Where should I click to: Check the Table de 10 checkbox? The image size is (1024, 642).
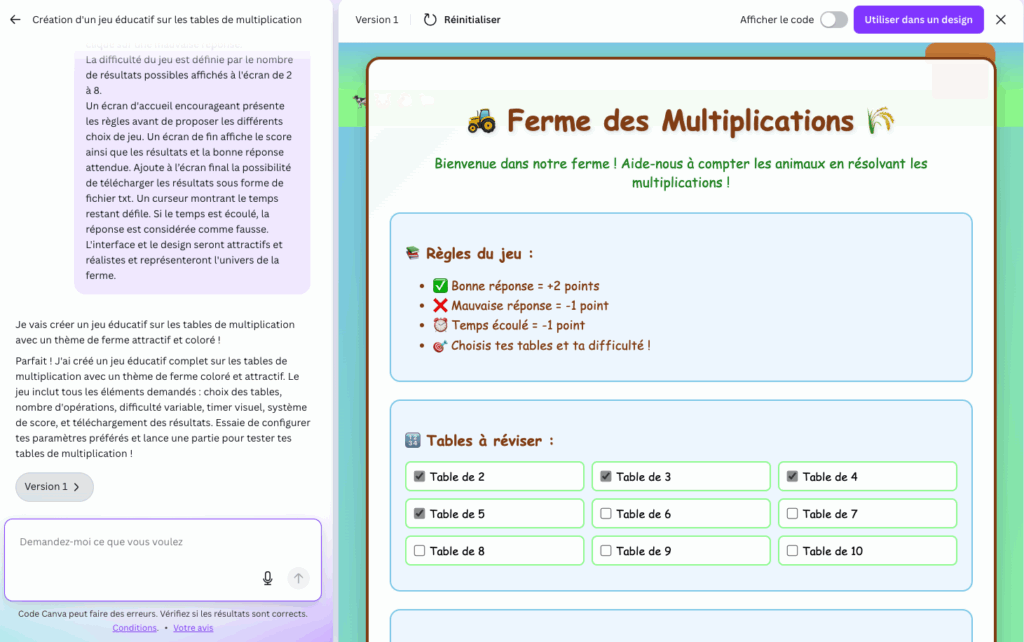(x=793, y=551)
